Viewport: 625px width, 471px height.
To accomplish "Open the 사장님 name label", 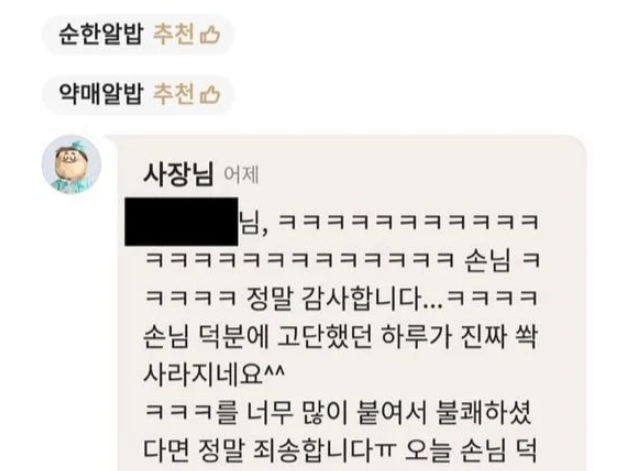I will tap(178, 174).
